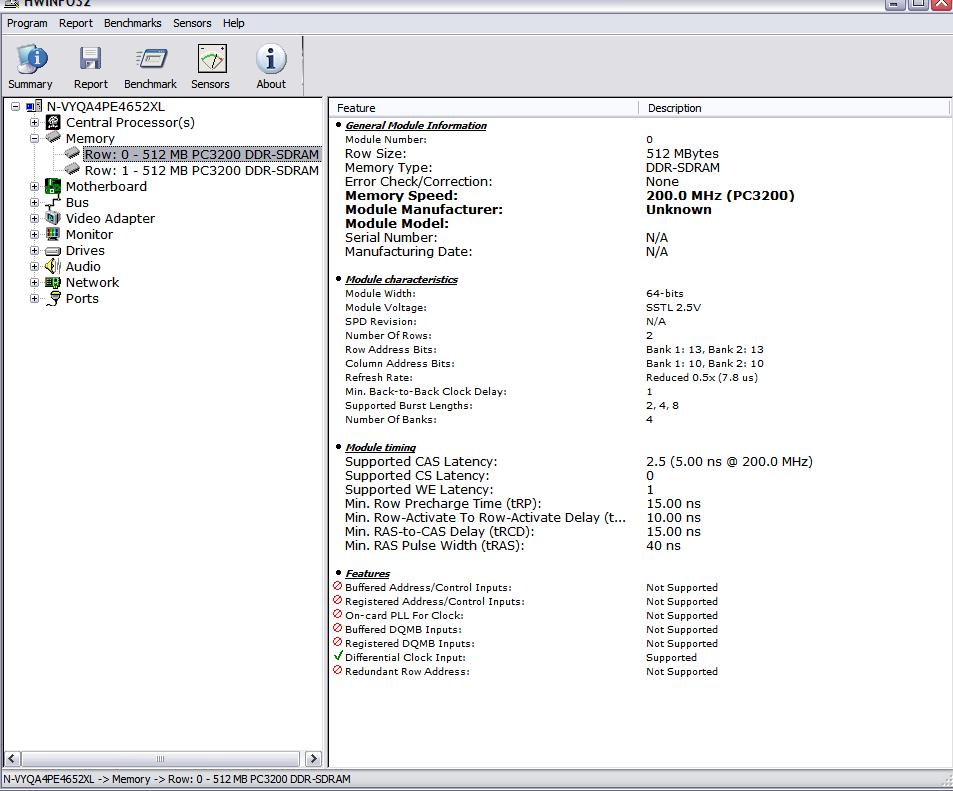Open the Benchmarks menu

tap(132, 23)
